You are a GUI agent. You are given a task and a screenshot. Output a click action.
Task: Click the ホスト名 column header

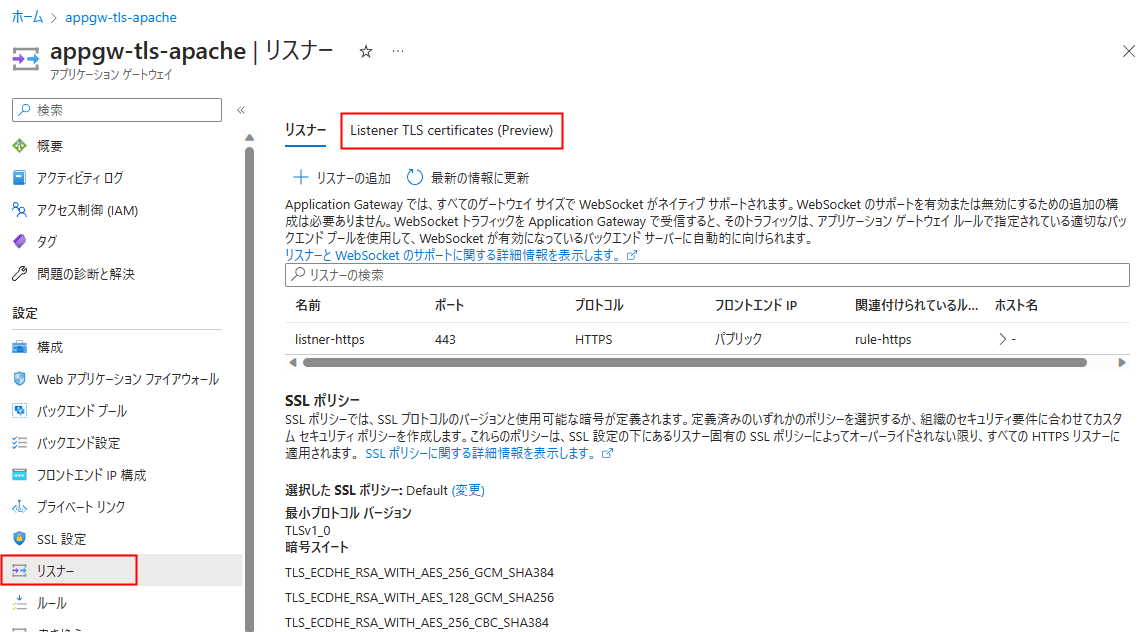click(x=1016, y=305)
